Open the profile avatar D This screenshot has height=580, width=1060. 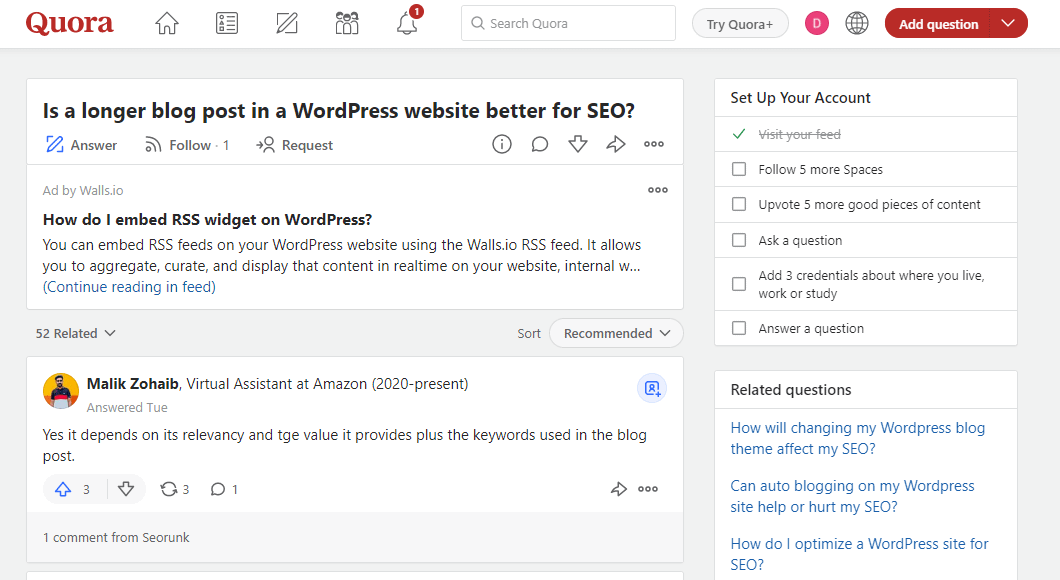pos(817,24)
